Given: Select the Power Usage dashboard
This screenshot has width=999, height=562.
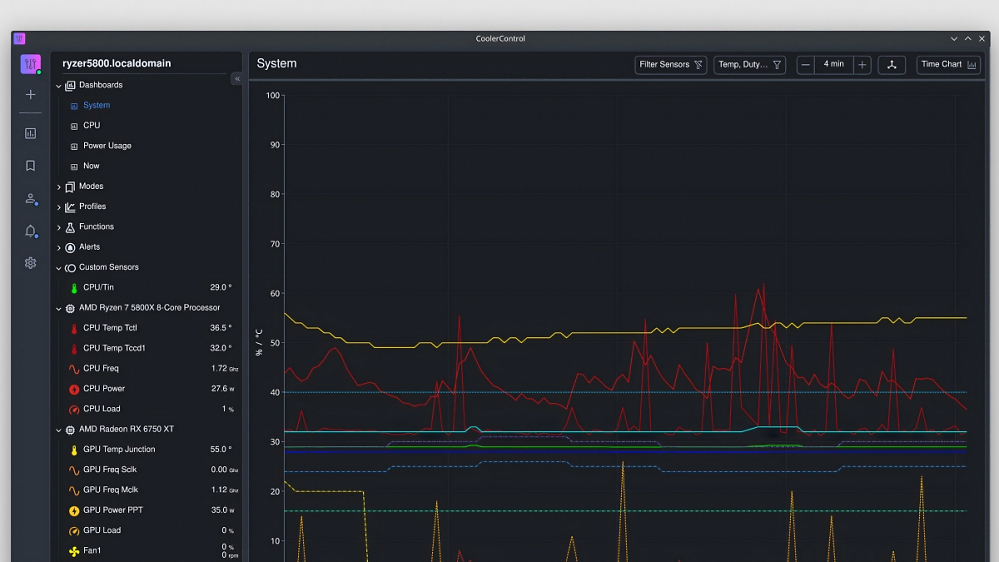Looking at the screenshot, I should coord(107,146).
